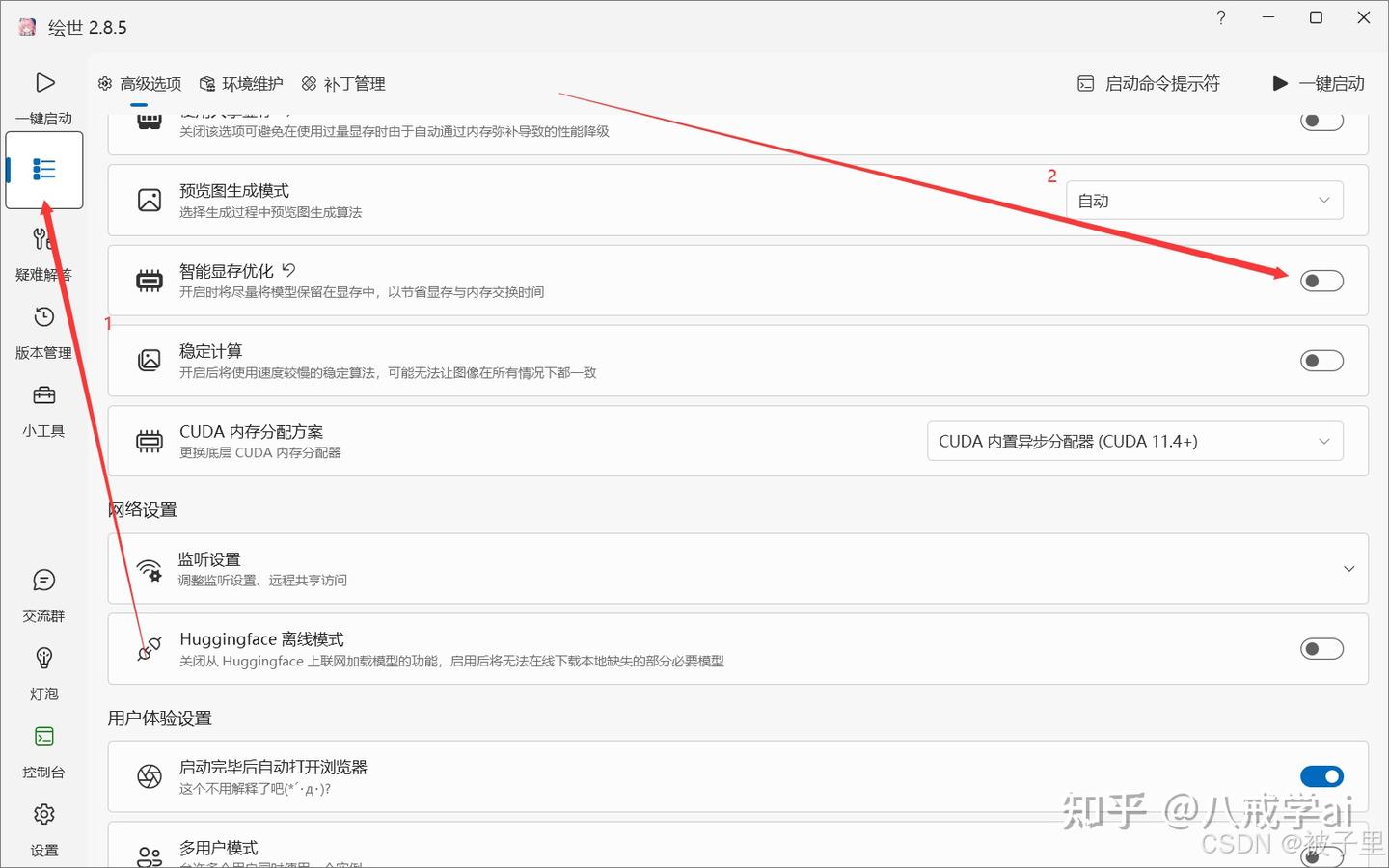The image size is (1389, 868).
Task: Open the CUDA 内存分配方案 dropdown
Action: click(x=1135, y=441)
